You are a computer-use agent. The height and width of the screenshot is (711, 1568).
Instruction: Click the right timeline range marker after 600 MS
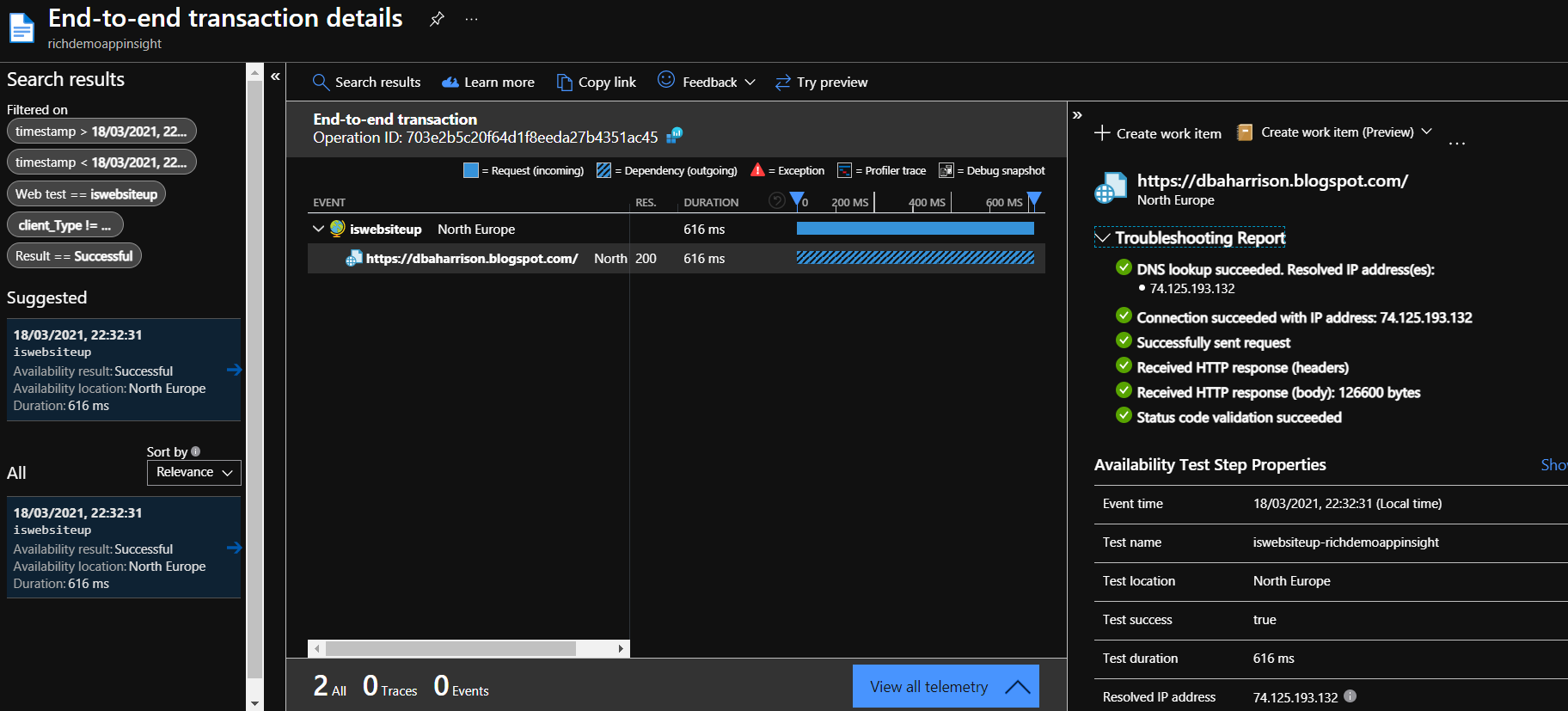point(1034,199)
